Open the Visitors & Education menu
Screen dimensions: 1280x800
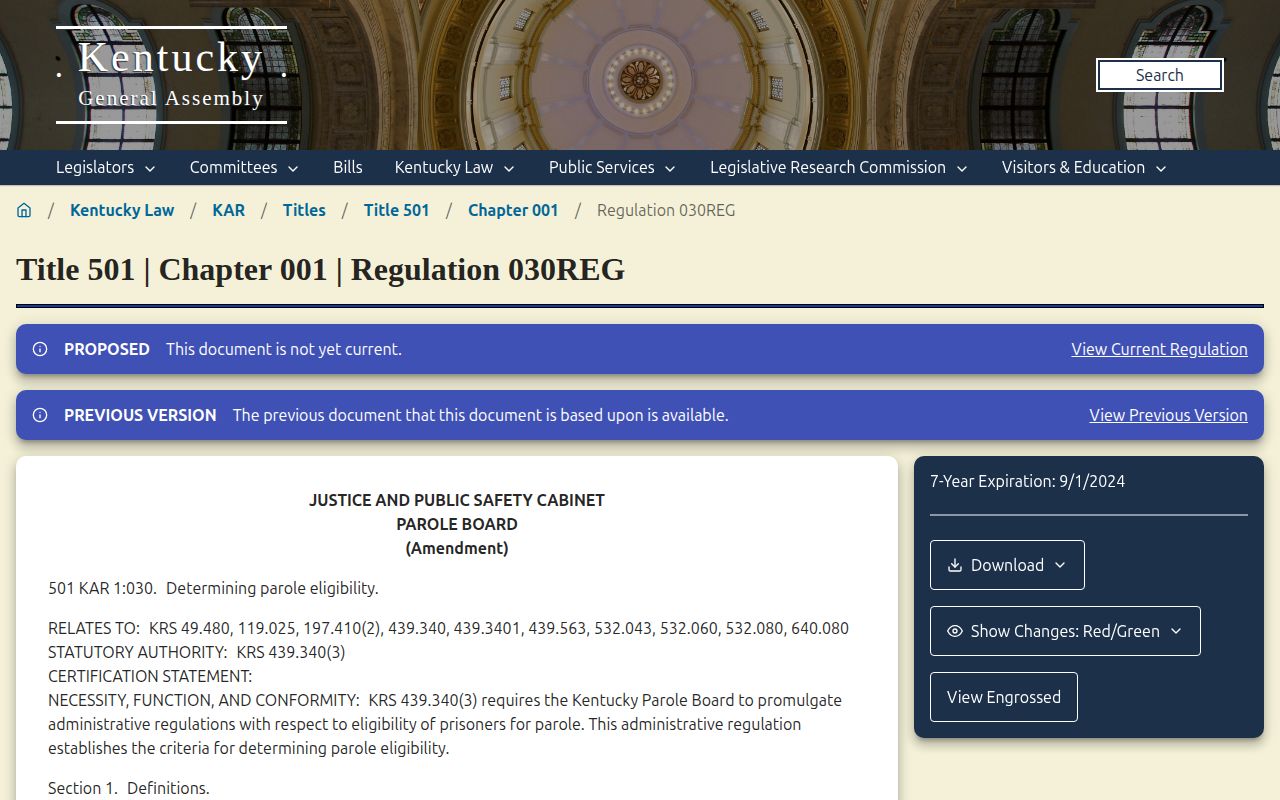click(1085, 167)
